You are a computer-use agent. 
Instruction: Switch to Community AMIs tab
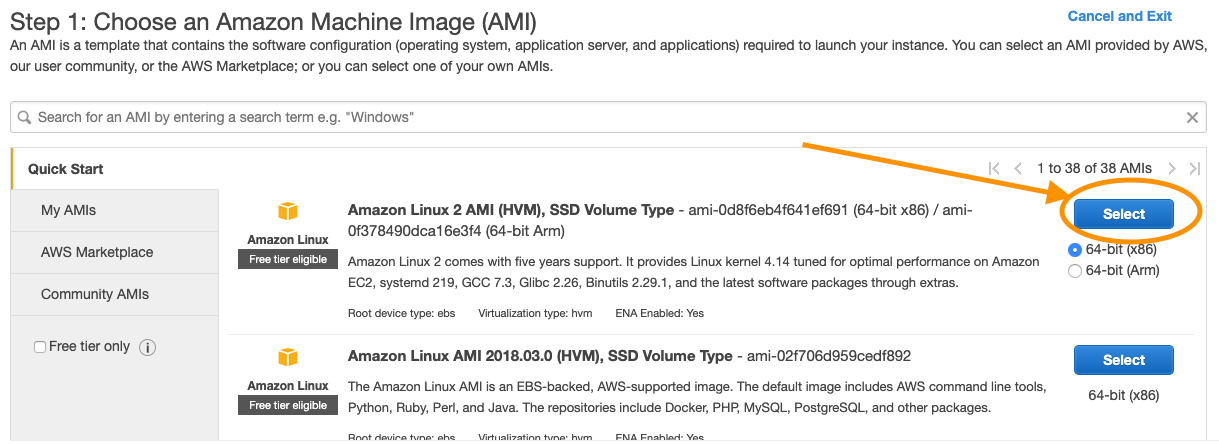(x=114, y=295)
